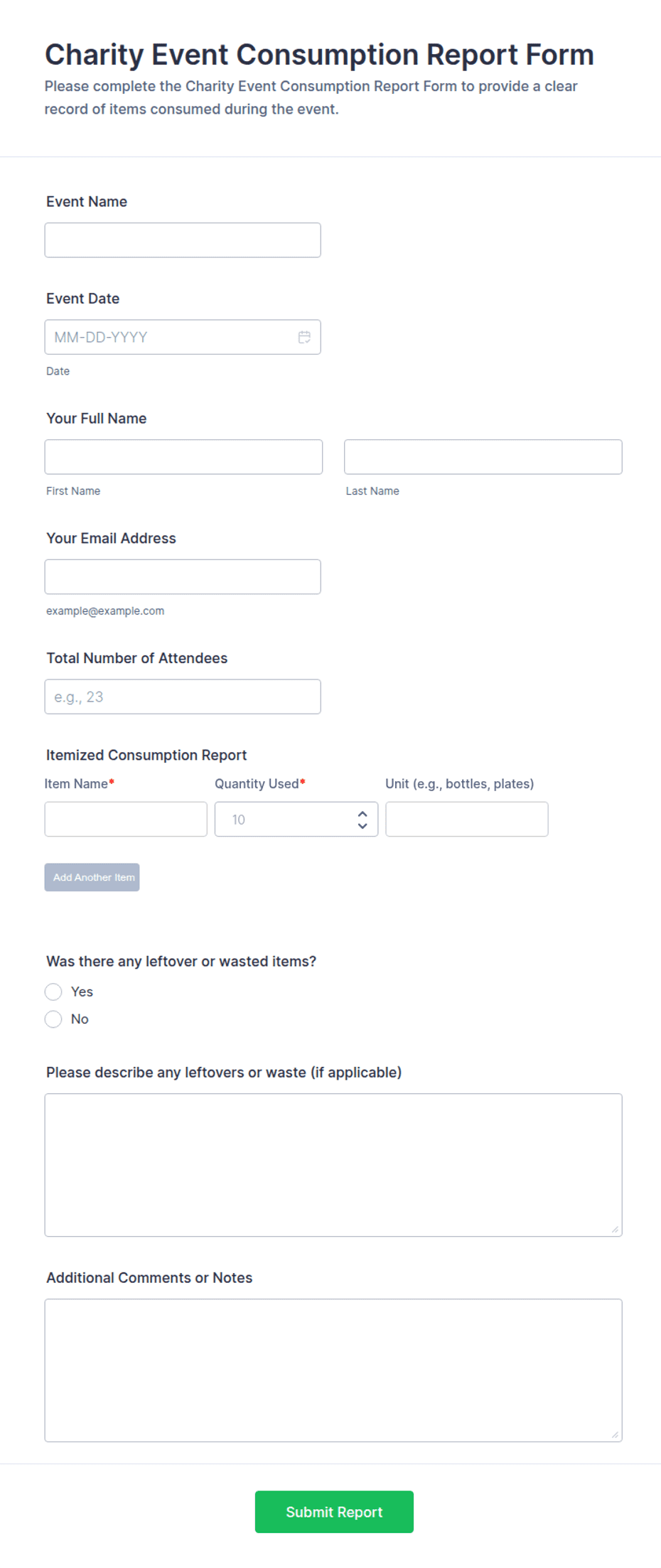Submit the report with the green button
The width and height of the screenshot is (661, 1568).
tap(334, 1512)
